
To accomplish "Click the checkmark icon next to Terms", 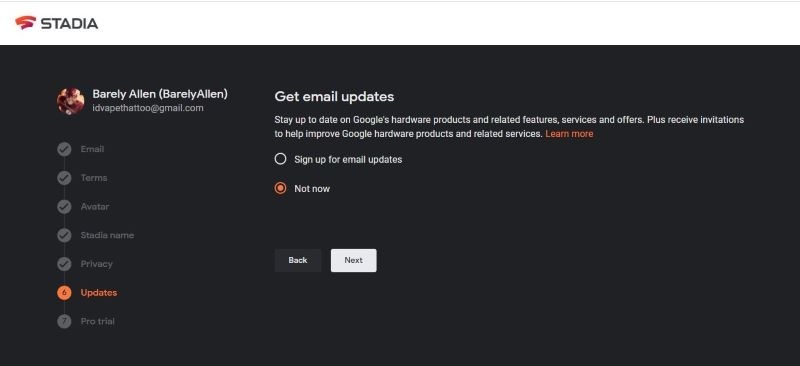I will coord(64,178).
